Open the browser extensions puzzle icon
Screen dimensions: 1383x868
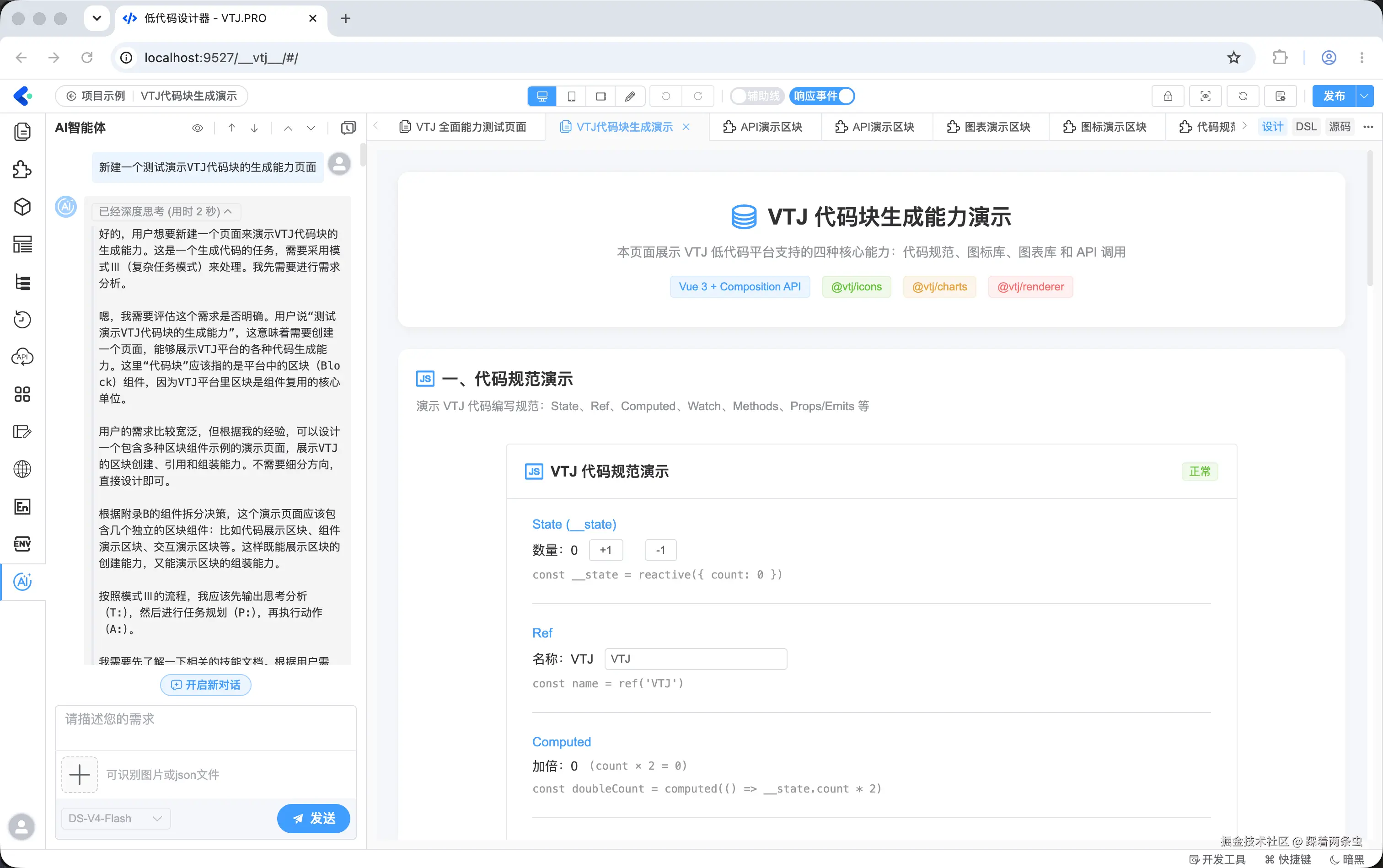1280,58
